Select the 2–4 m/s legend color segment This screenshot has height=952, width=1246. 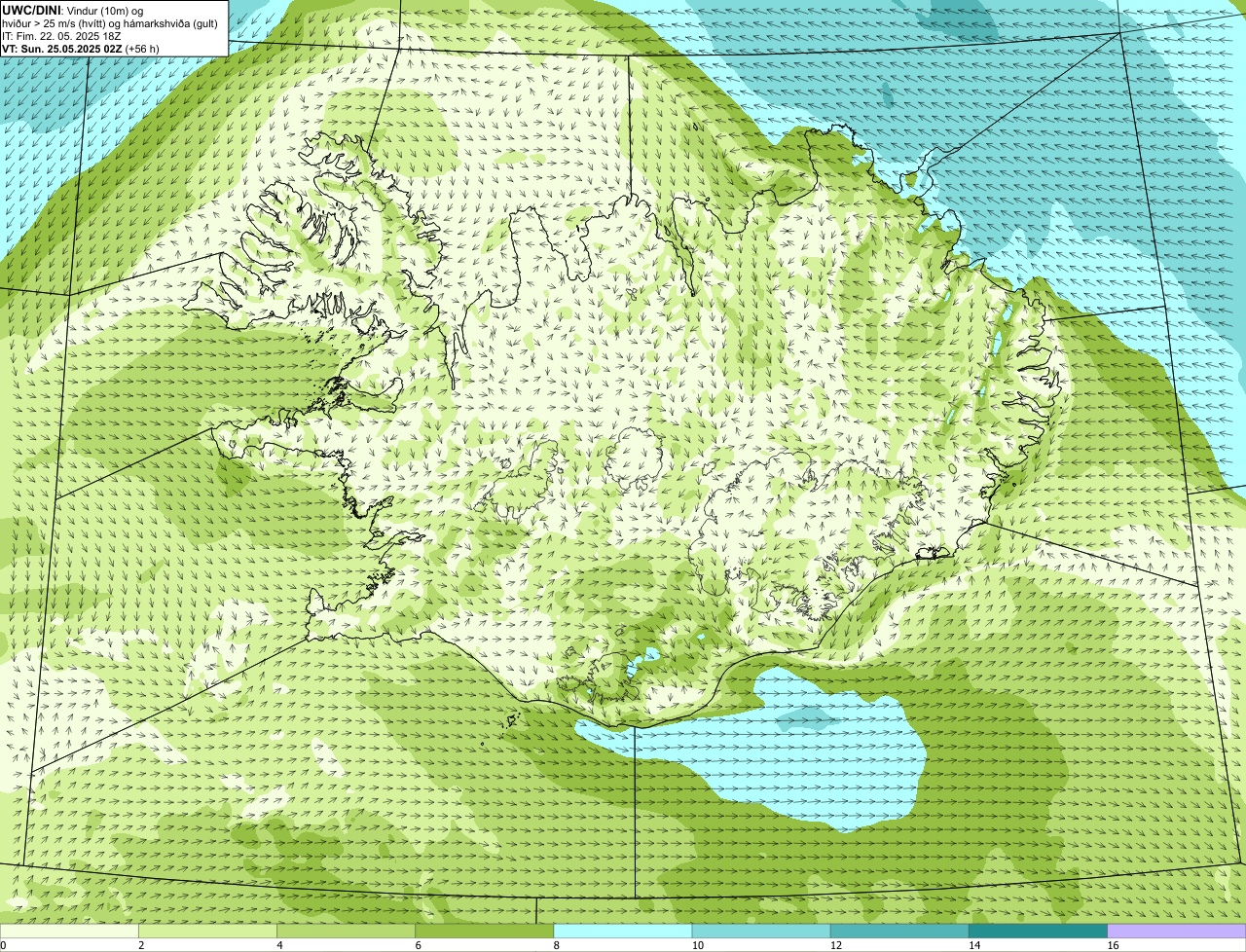[207, 931]
